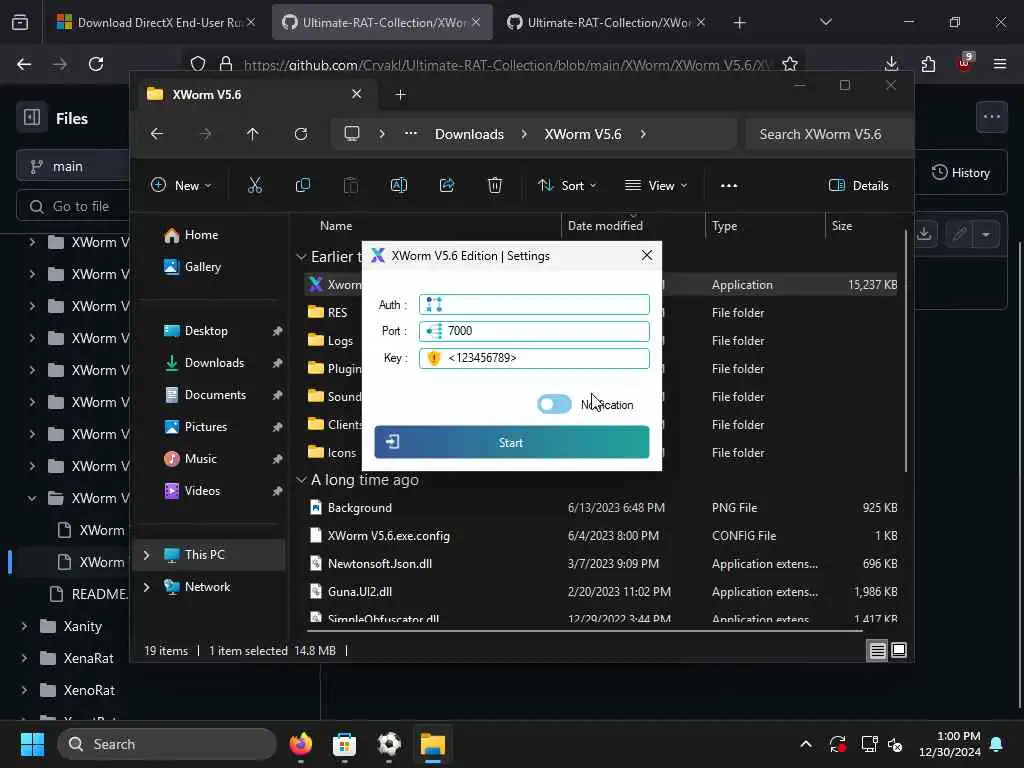Click the Copy icon in Explorer toolbar

click(303, 185)
